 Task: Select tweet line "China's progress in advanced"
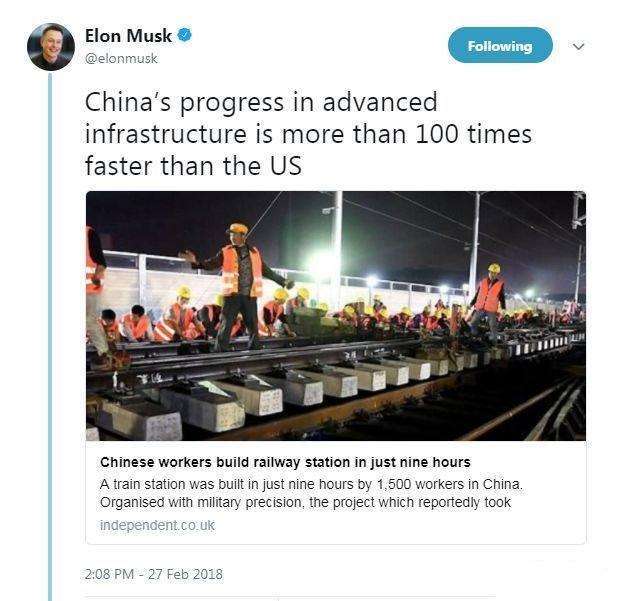261,103
